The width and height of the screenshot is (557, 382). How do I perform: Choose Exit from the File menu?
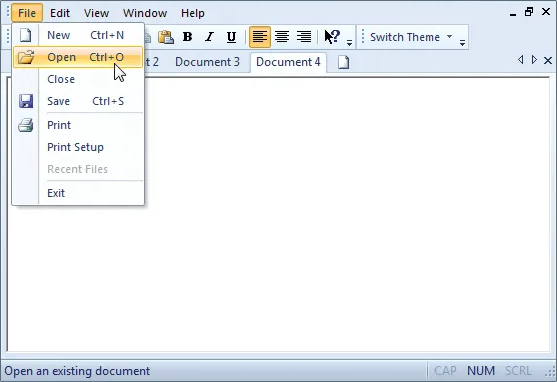(x=78, y=193)
